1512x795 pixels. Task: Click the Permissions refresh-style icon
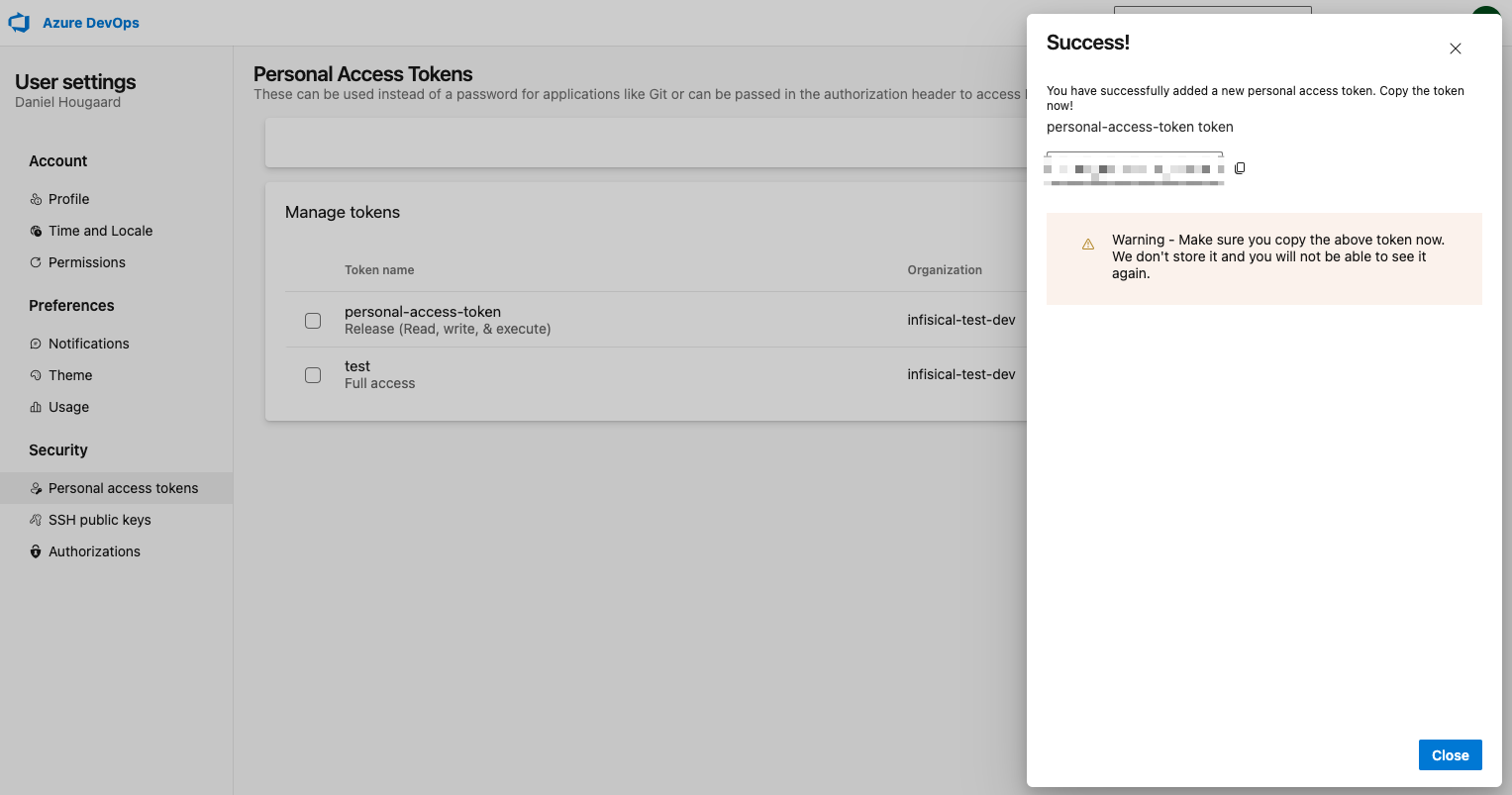tap(36, 262)
